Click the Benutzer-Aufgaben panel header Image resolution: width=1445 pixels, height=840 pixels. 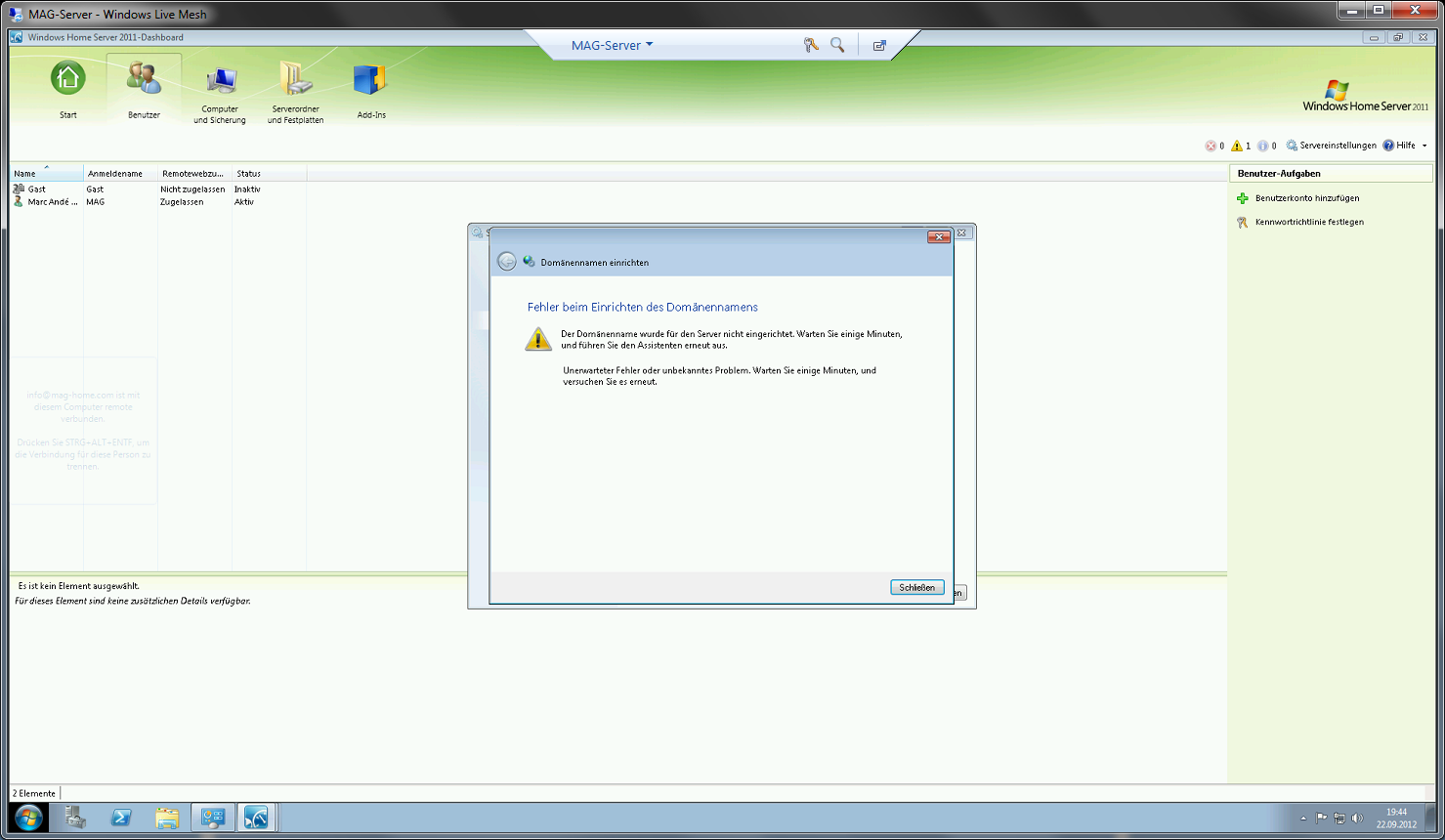pyautogui.click(x=1331, y=173)
